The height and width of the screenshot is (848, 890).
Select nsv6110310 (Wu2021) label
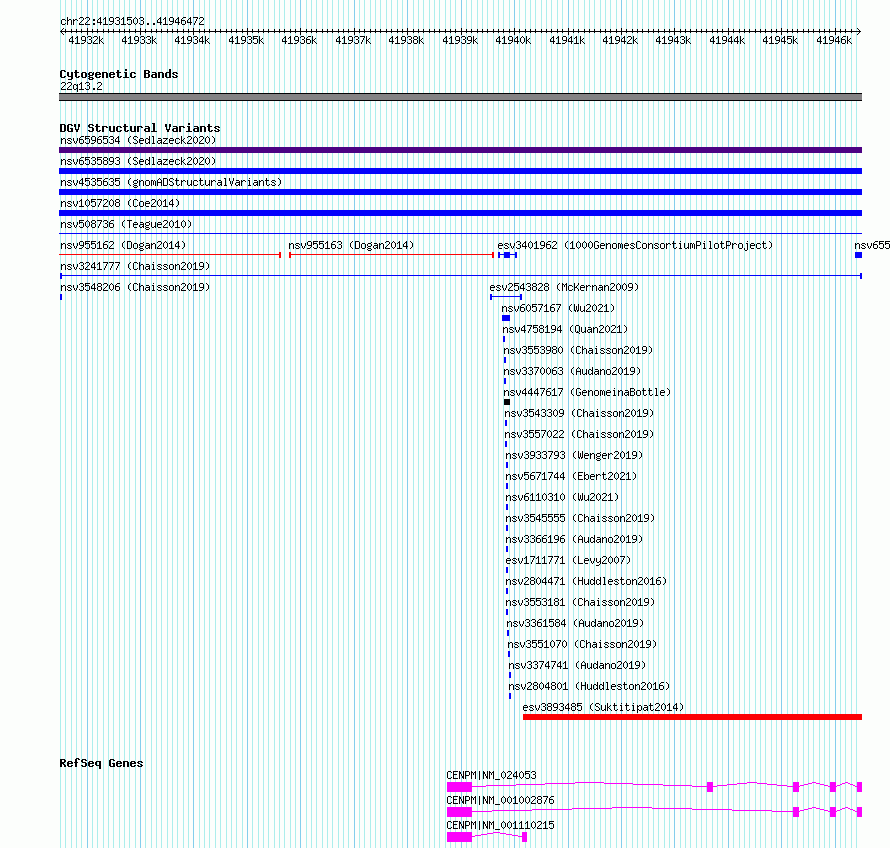(x=562, y=497)
